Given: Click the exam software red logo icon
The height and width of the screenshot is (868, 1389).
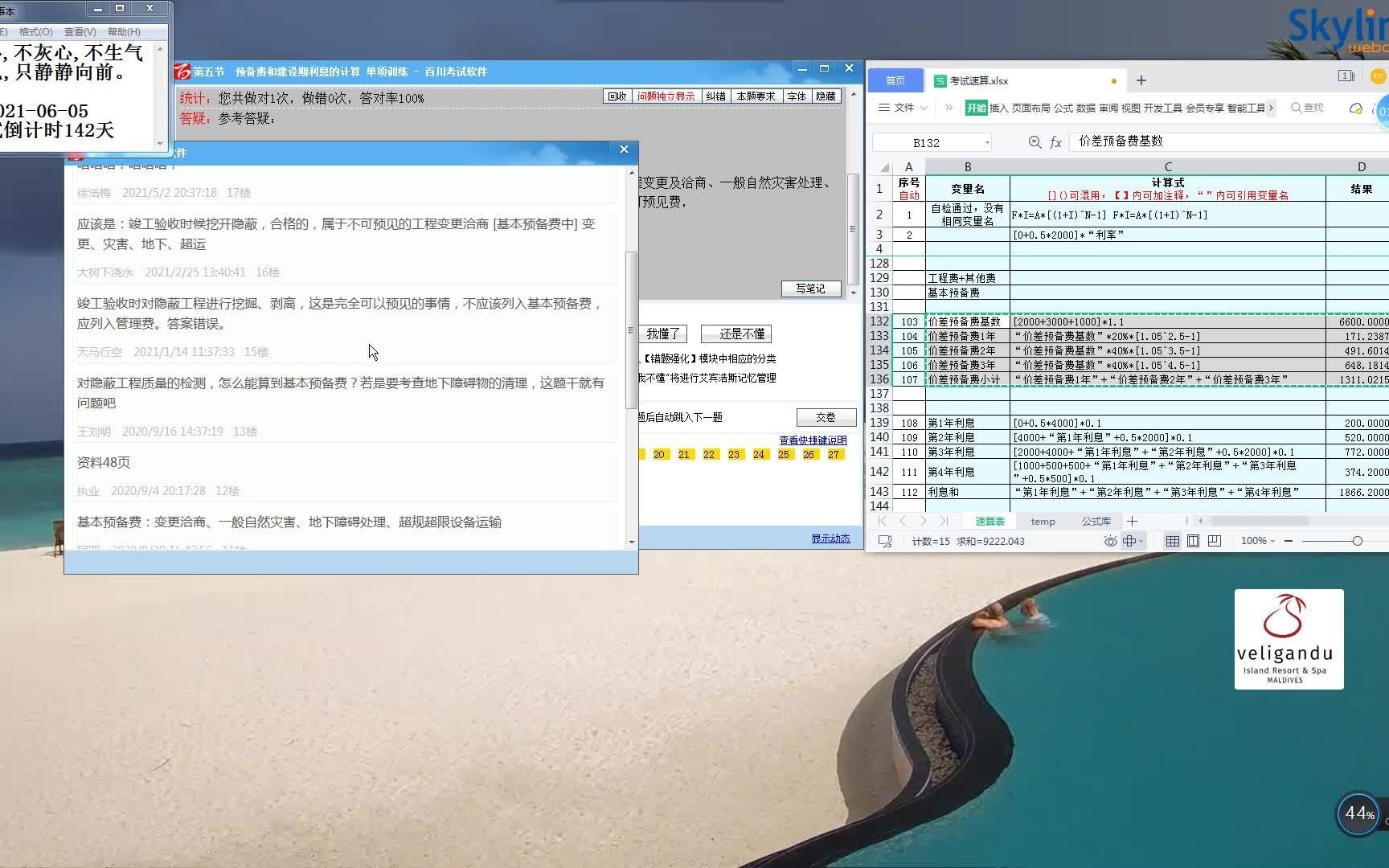Looking at the screenshot, I should point(182,72).
